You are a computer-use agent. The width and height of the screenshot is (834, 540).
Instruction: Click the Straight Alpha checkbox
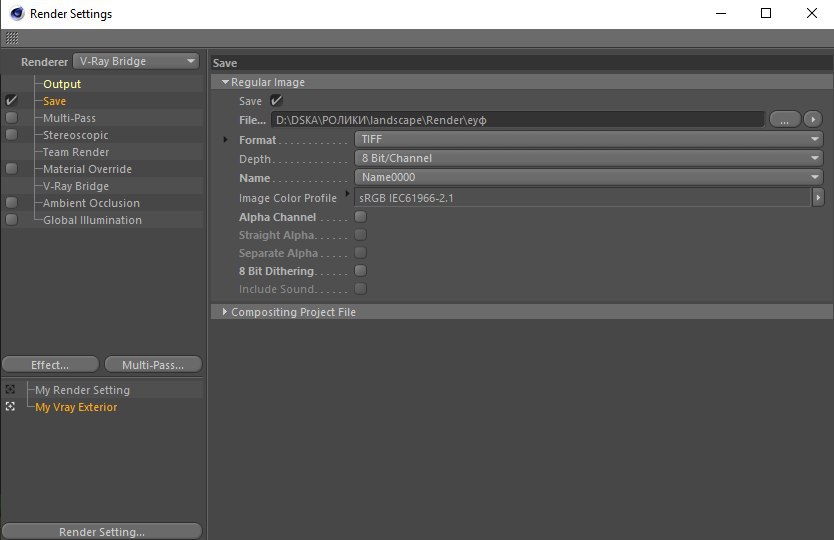click(x=360, y=235)
